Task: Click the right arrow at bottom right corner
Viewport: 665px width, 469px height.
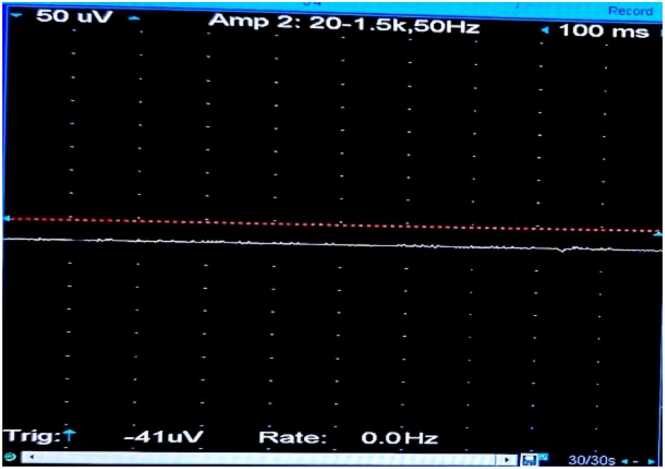Action: click(x=651, y=461)
